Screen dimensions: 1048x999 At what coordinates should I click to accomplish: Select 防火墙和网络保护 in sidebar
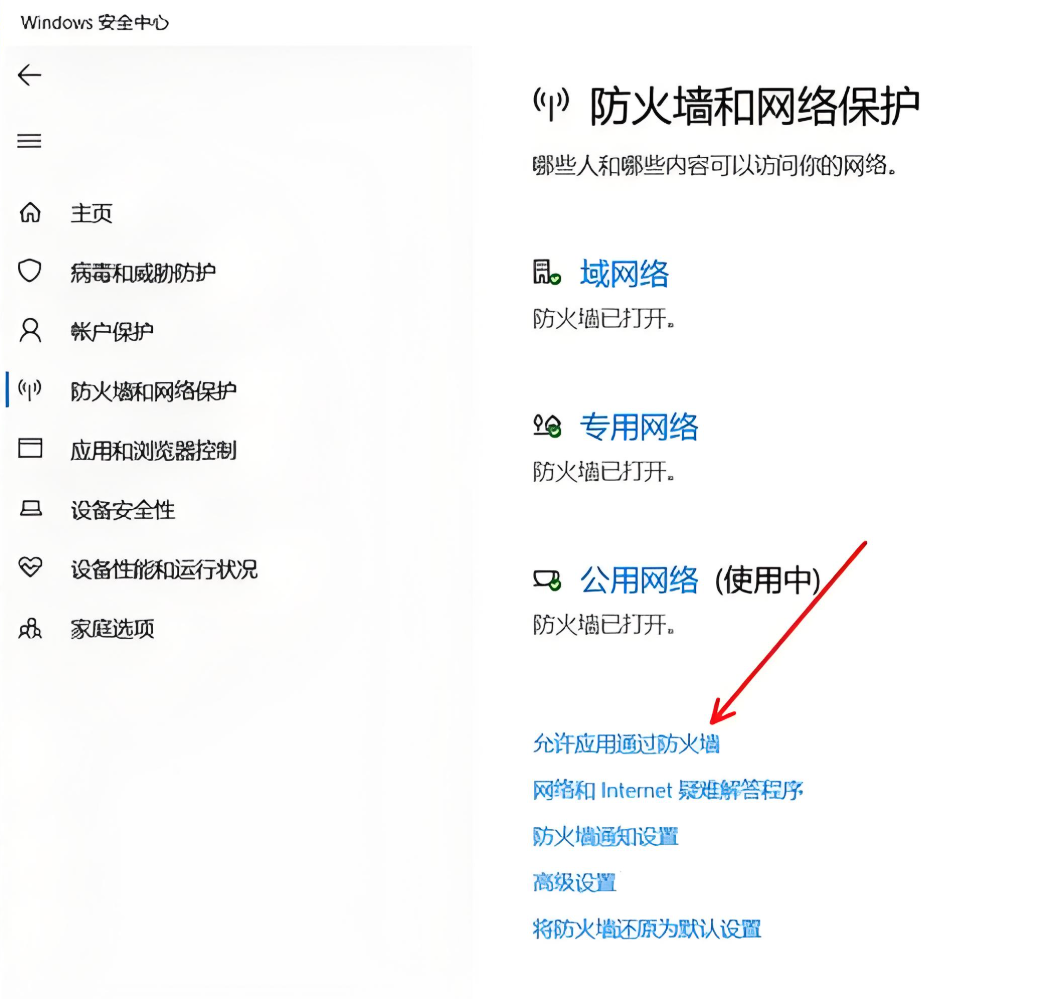tap(154, 390)
